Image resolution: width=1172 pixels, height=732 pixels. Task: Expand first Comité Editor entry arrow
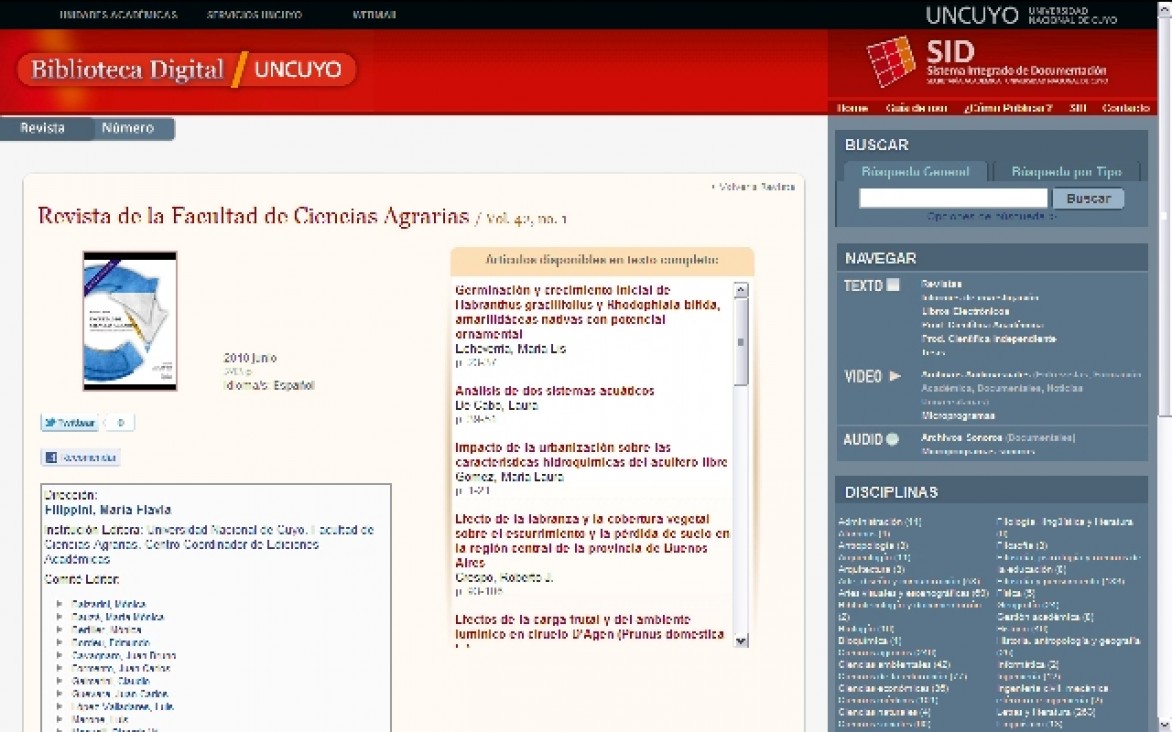pos(59,603)
